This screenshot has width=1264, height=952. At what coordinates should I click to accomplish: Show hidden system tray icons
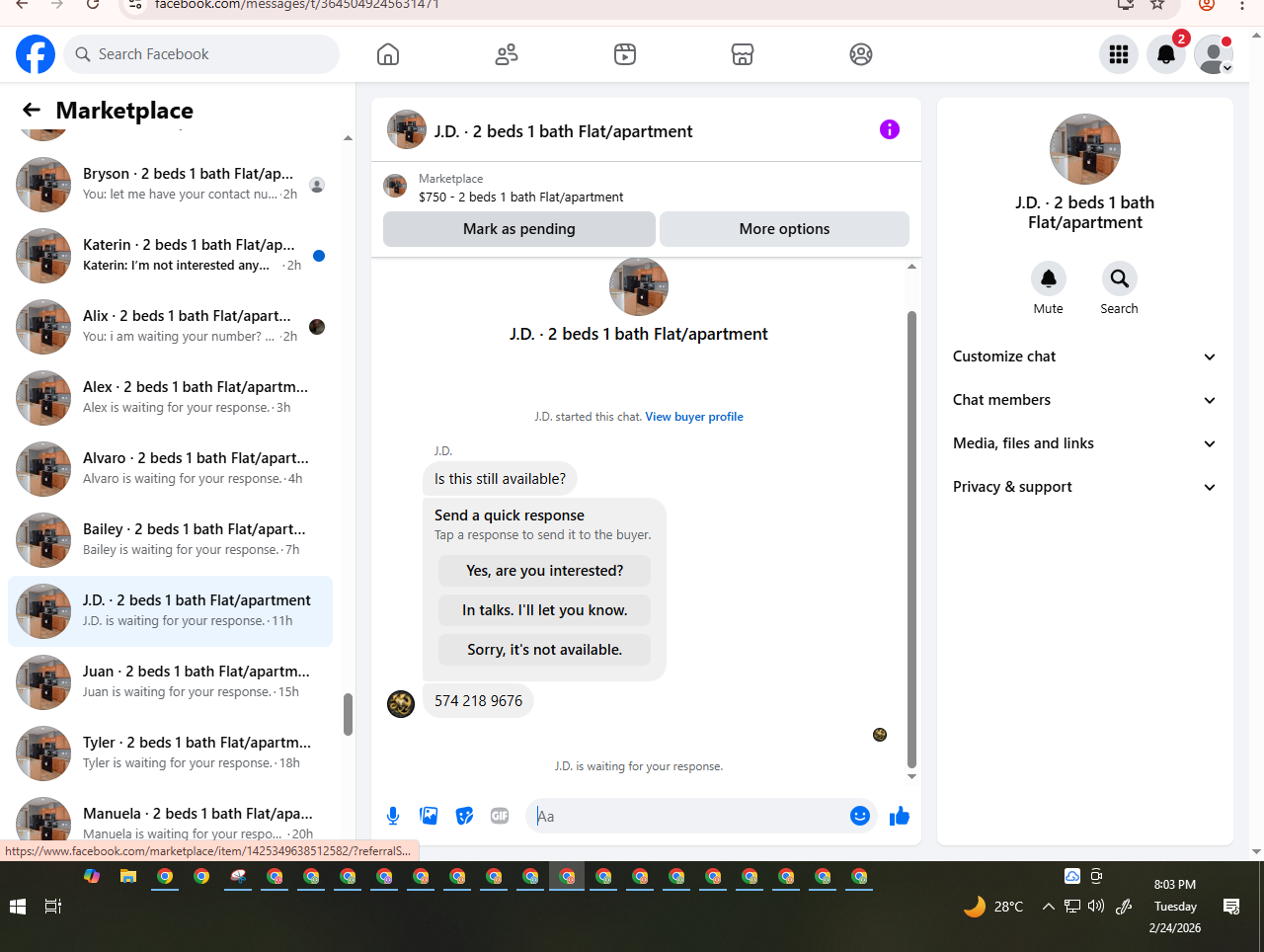1048,906
